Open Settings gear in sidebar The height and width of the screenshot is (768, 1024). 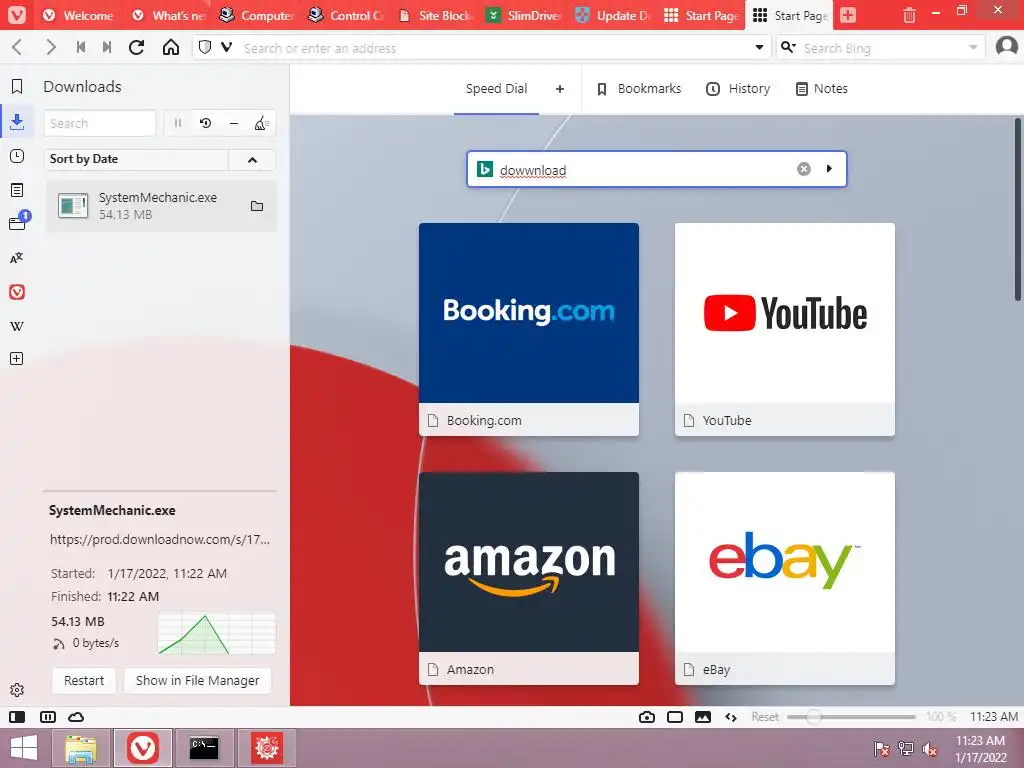point(17,690)
